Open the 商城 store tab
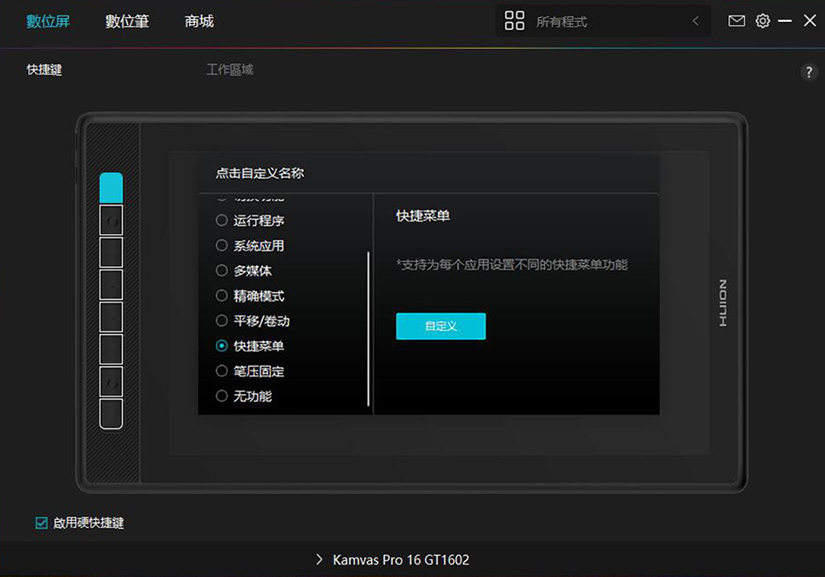 [x=199, y=22]
